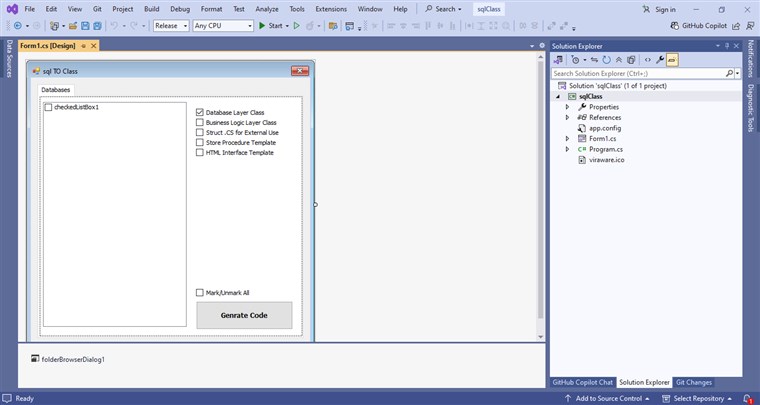Screen dimensions: 760x405
Task: Click the search magnifier in Solution Explorer
Action: (x=729, y=74)
